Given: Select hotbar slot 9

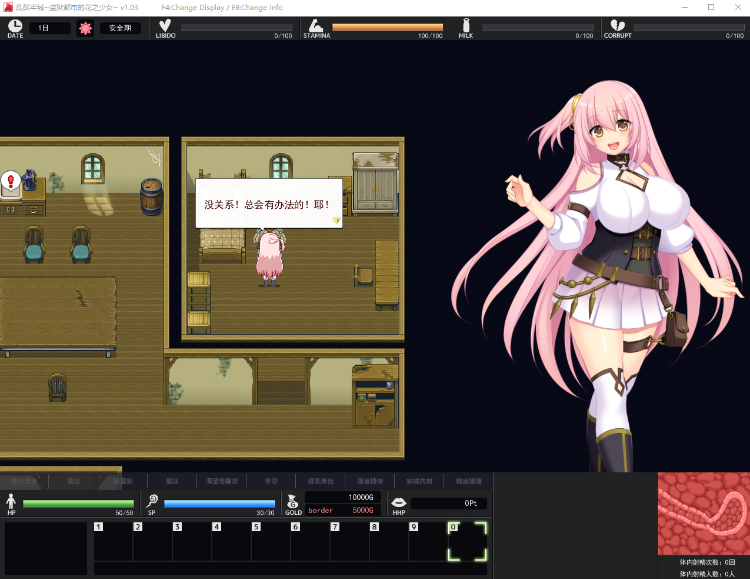Looking at the screenshot, I should [x=429, y=541].
